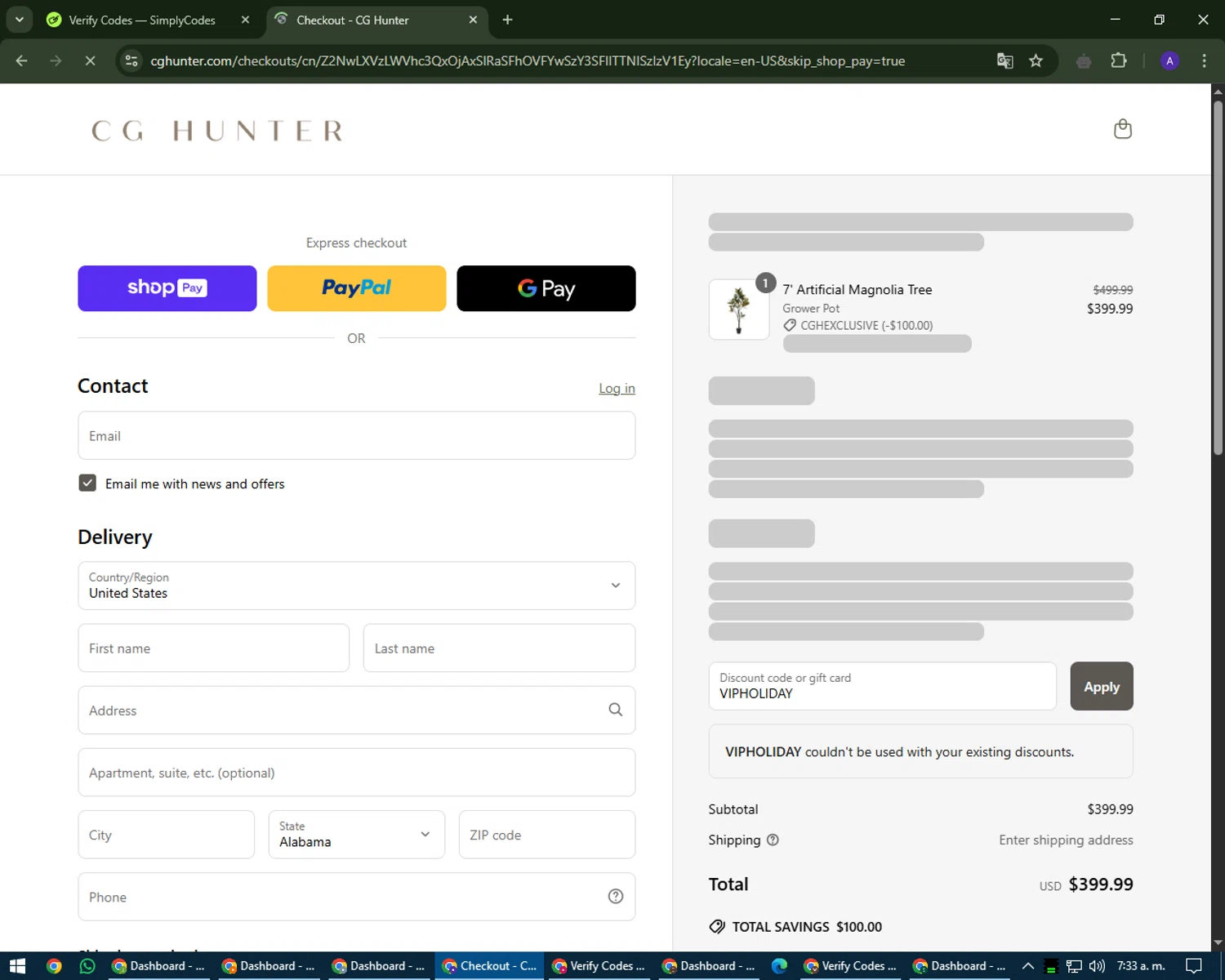Uncheck Email me with news and offers

(x=87, y=483)
